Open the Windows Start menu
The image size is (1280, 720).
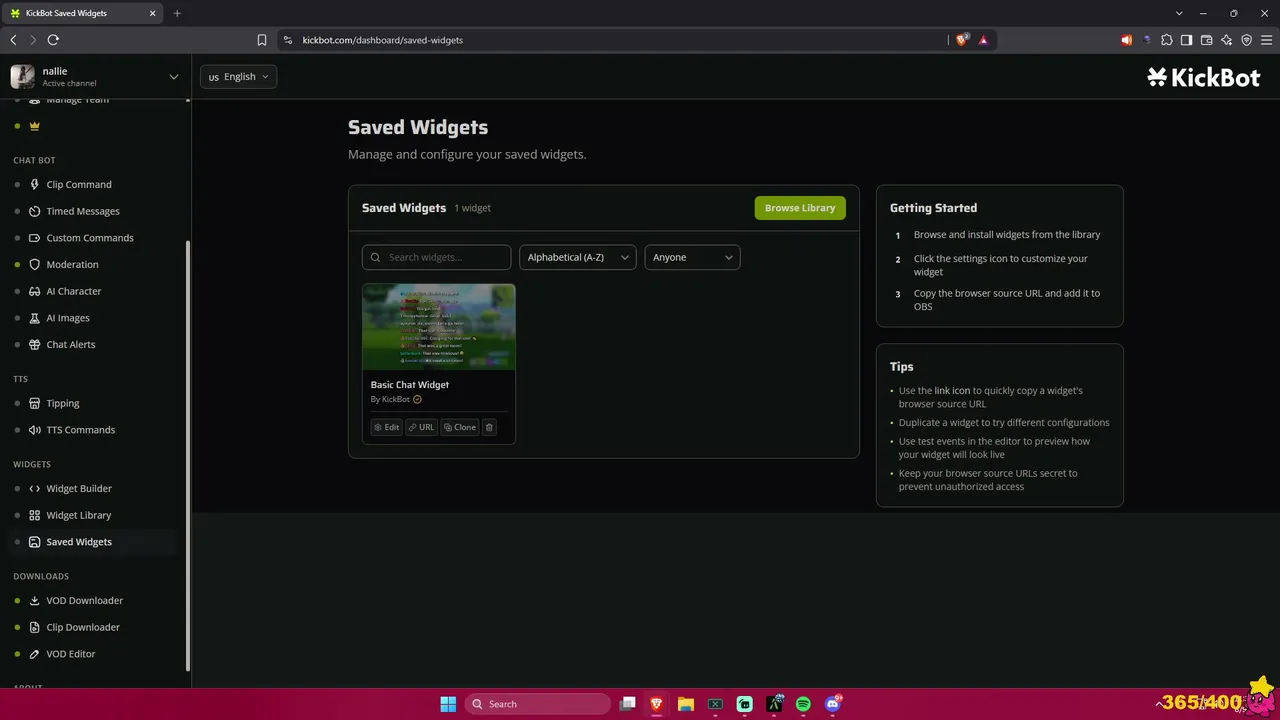pos(448,704)
